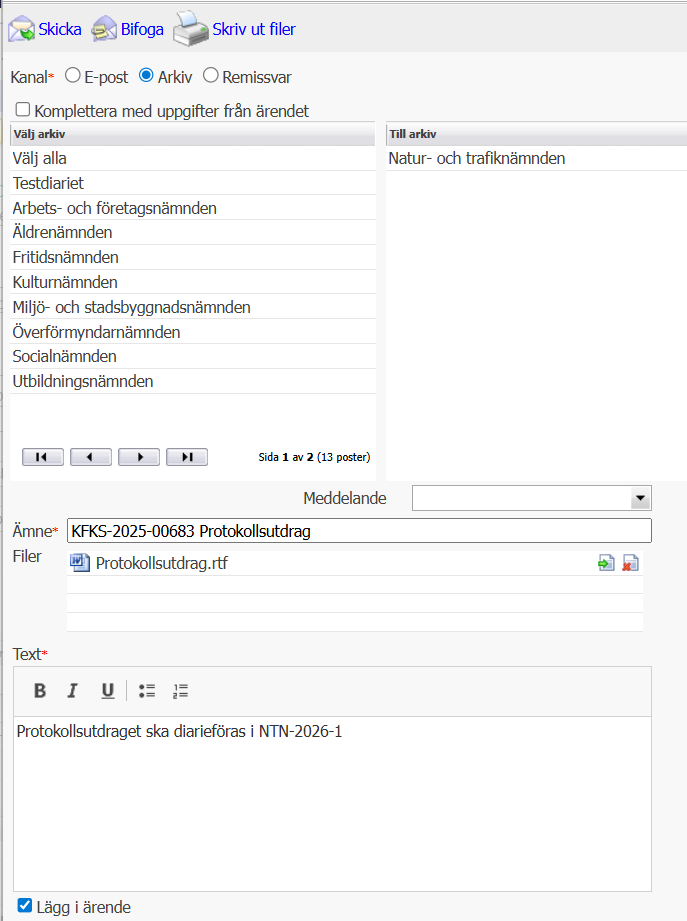Enable Komplettera med uppgifter från ärendet
This screenshot has width=687, height=921.
(x=22, y=110)
